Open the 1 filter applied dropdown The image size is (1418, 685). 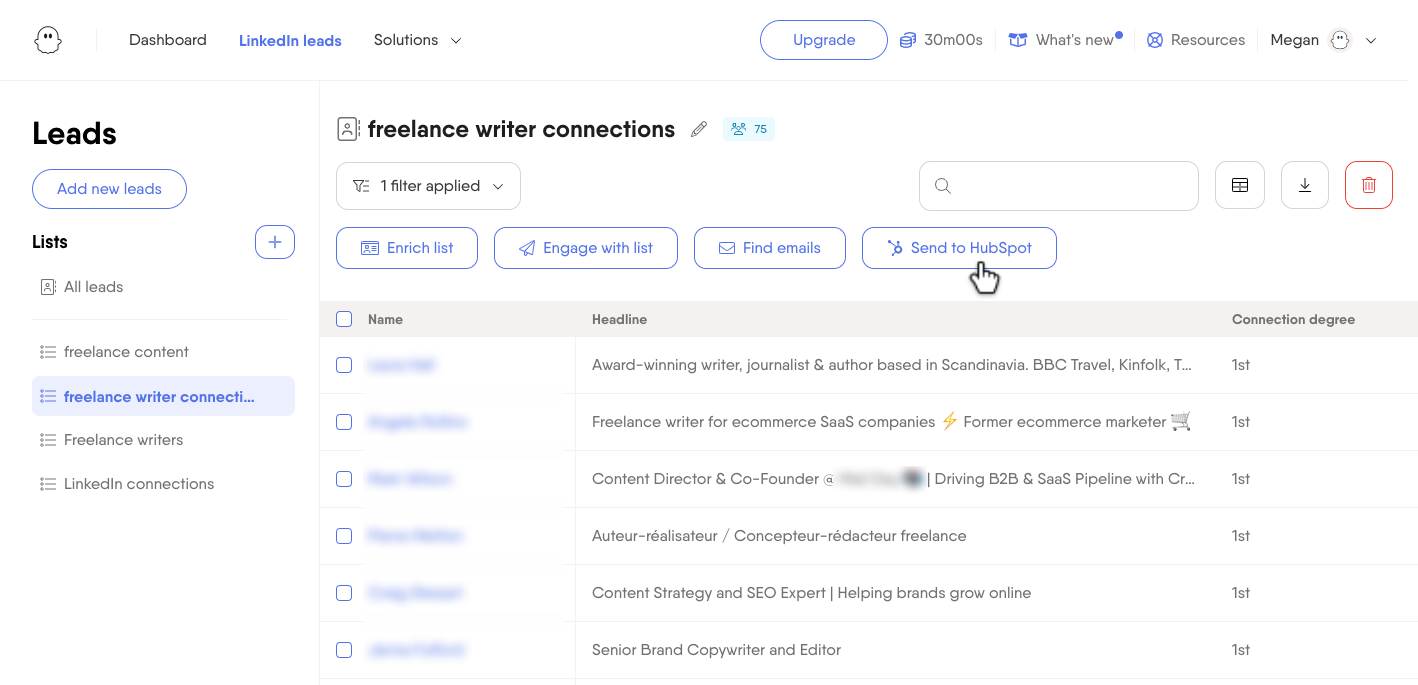[x=428, y=186]
